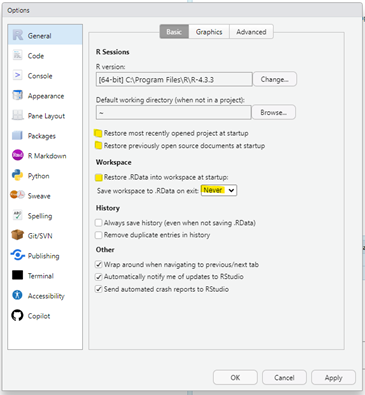The width and height of the screenshot is (365, 395).
Task: Switch to the Basic tab
Action: point(174,32)
